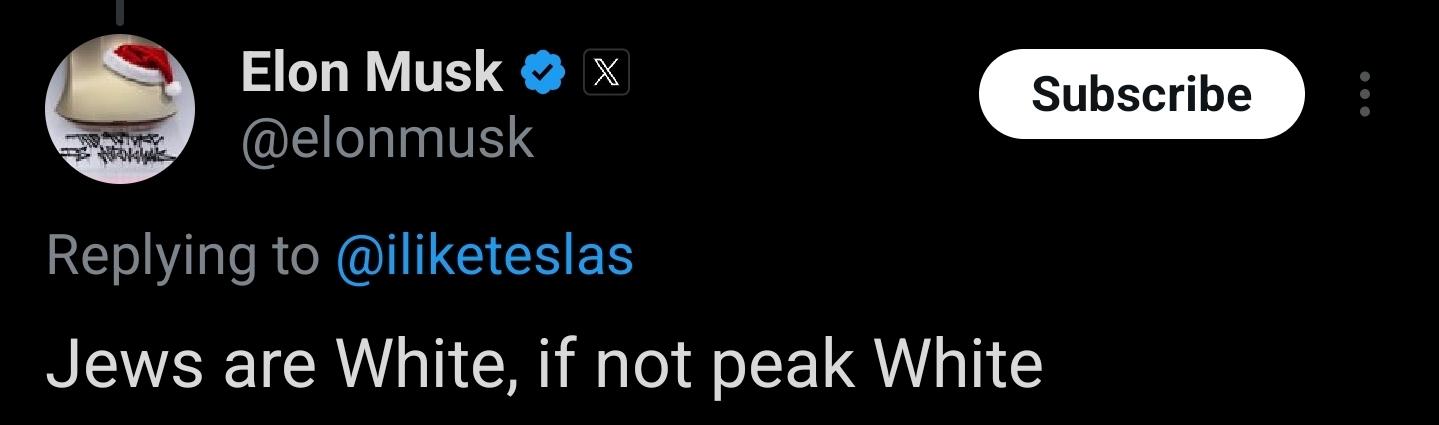Open Elon Musk's profile avatar

click(x=121, y=110)
